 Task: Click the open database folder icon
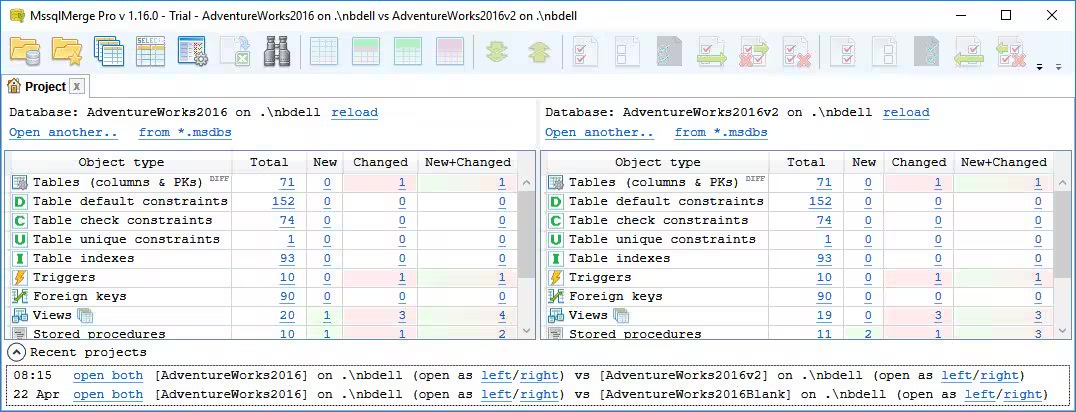[x=24, y=51]
